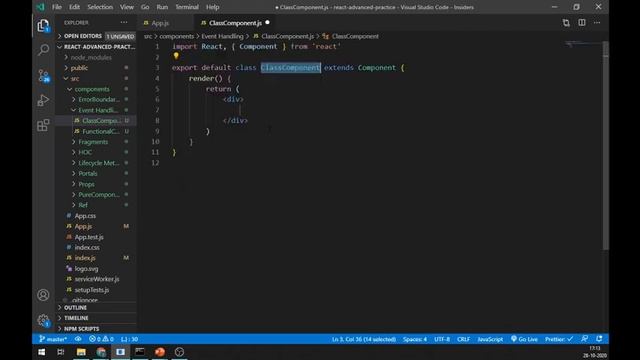Open FunctionalC... file in explorer
Screen dimensions: 640x360
(x=100, y=131)
